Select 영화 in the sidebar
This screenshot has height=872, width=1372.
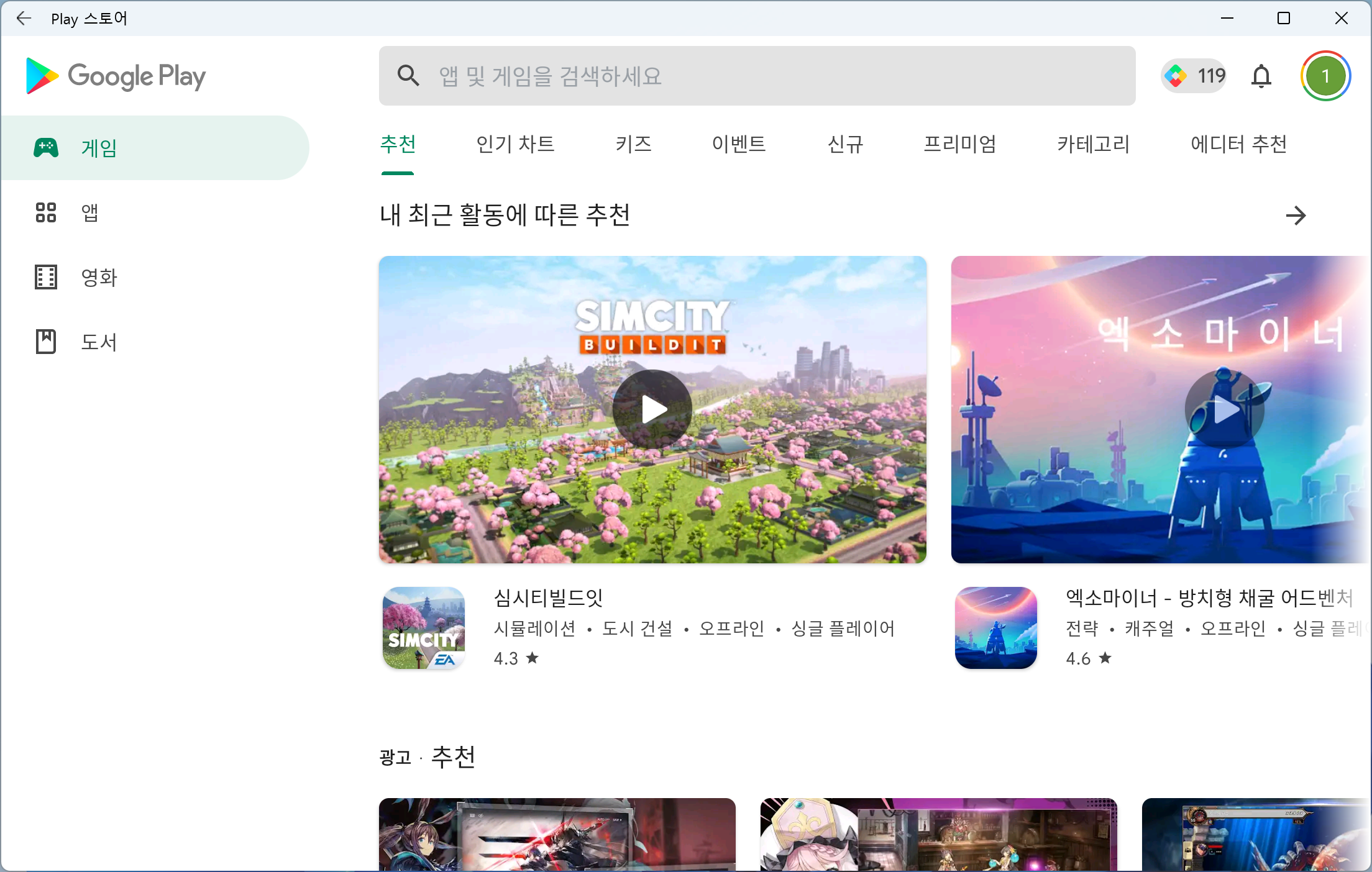point(98,277)
